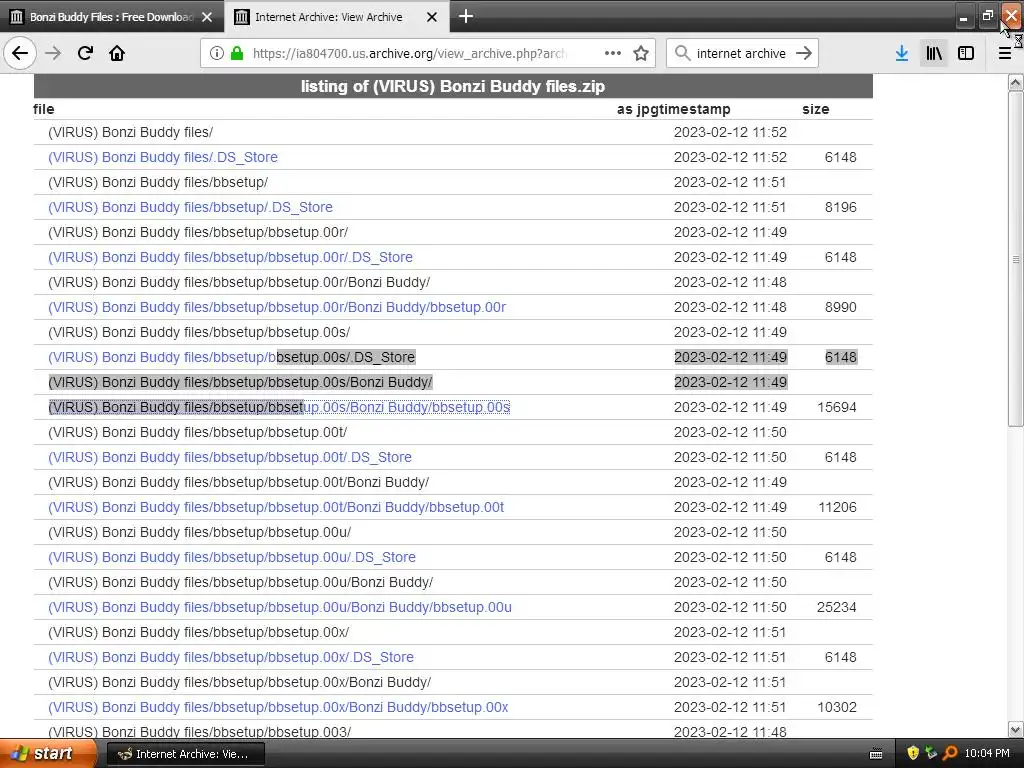Select the Internet Archive taskbar button
Screen dimensions: 1024x768
pyautogui.click(x=185, y=754)
